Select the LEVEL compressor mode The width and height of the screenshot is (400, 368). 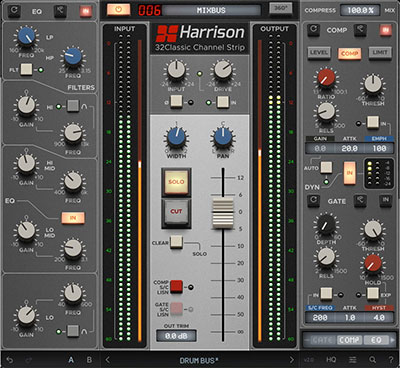319,53
